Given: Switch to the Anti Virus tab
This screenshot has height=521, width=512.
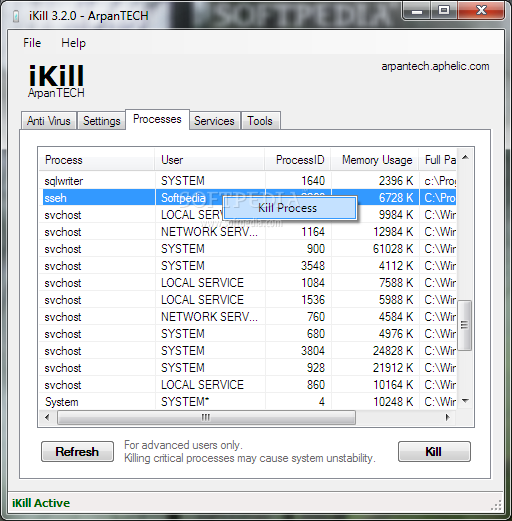Looking at the screenshot, I should [49, 121].
